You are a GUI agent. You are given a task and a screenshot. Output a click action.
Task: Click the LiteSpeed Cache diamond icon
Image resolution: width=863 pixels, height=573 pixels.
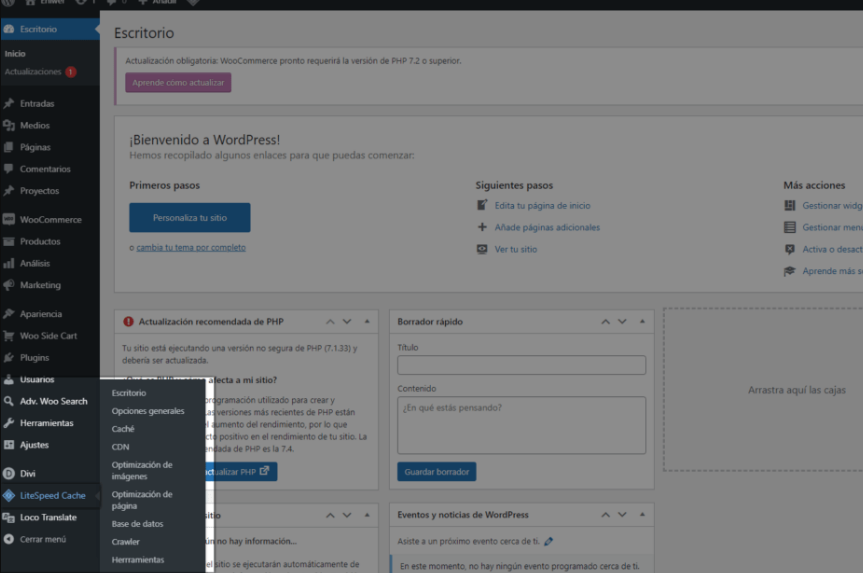(x=9, y=495)
